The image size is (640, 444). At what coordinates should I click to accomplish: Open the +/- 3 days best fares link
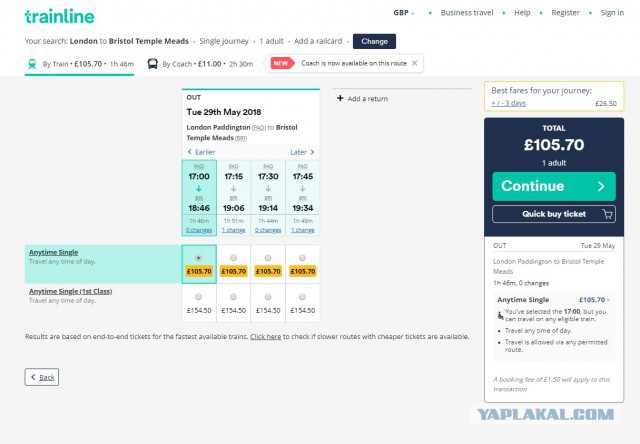tap(508, 103)
